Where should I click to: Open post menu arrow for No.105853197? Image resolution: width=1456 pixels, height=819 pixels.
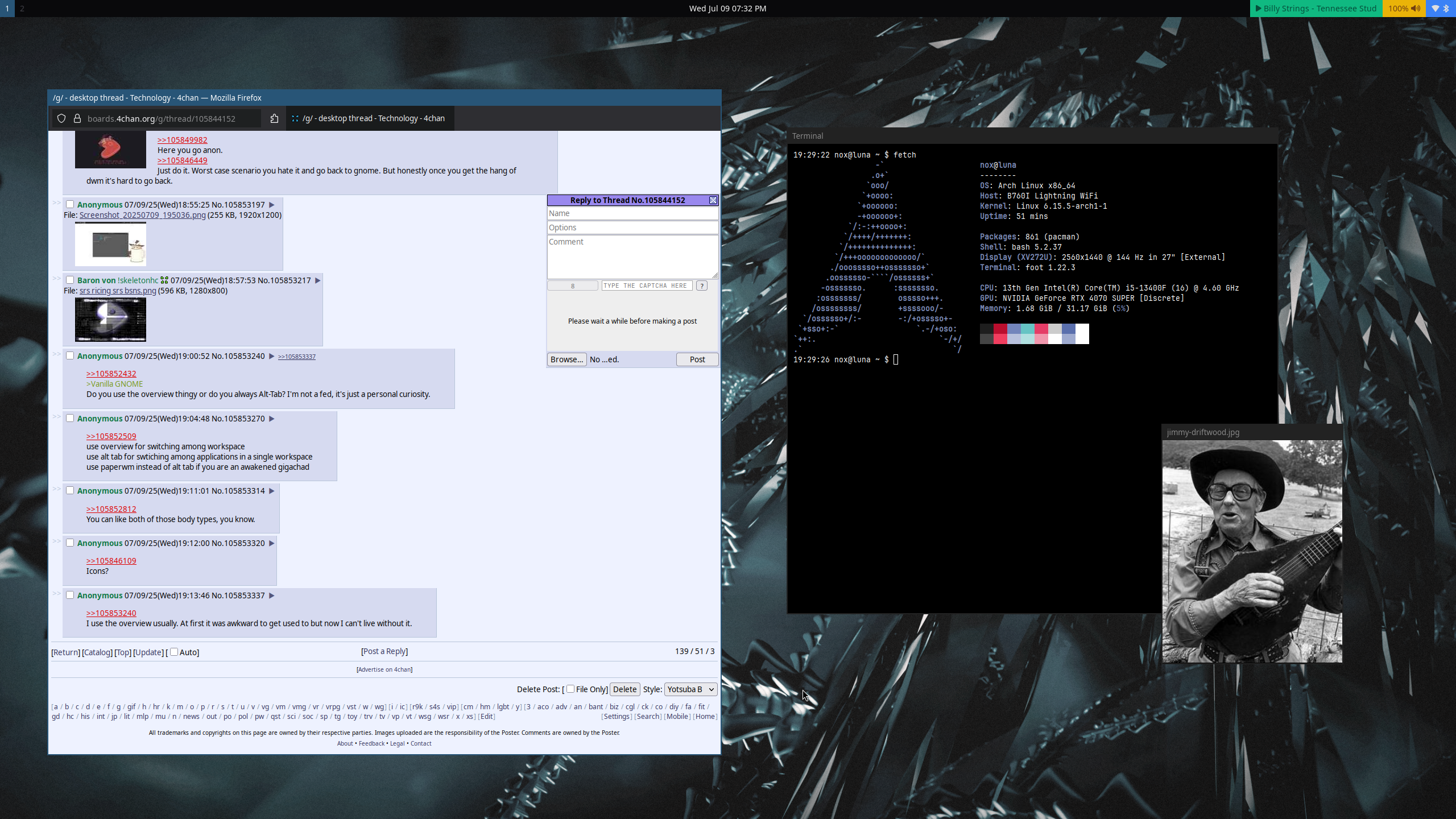(272, 205)
